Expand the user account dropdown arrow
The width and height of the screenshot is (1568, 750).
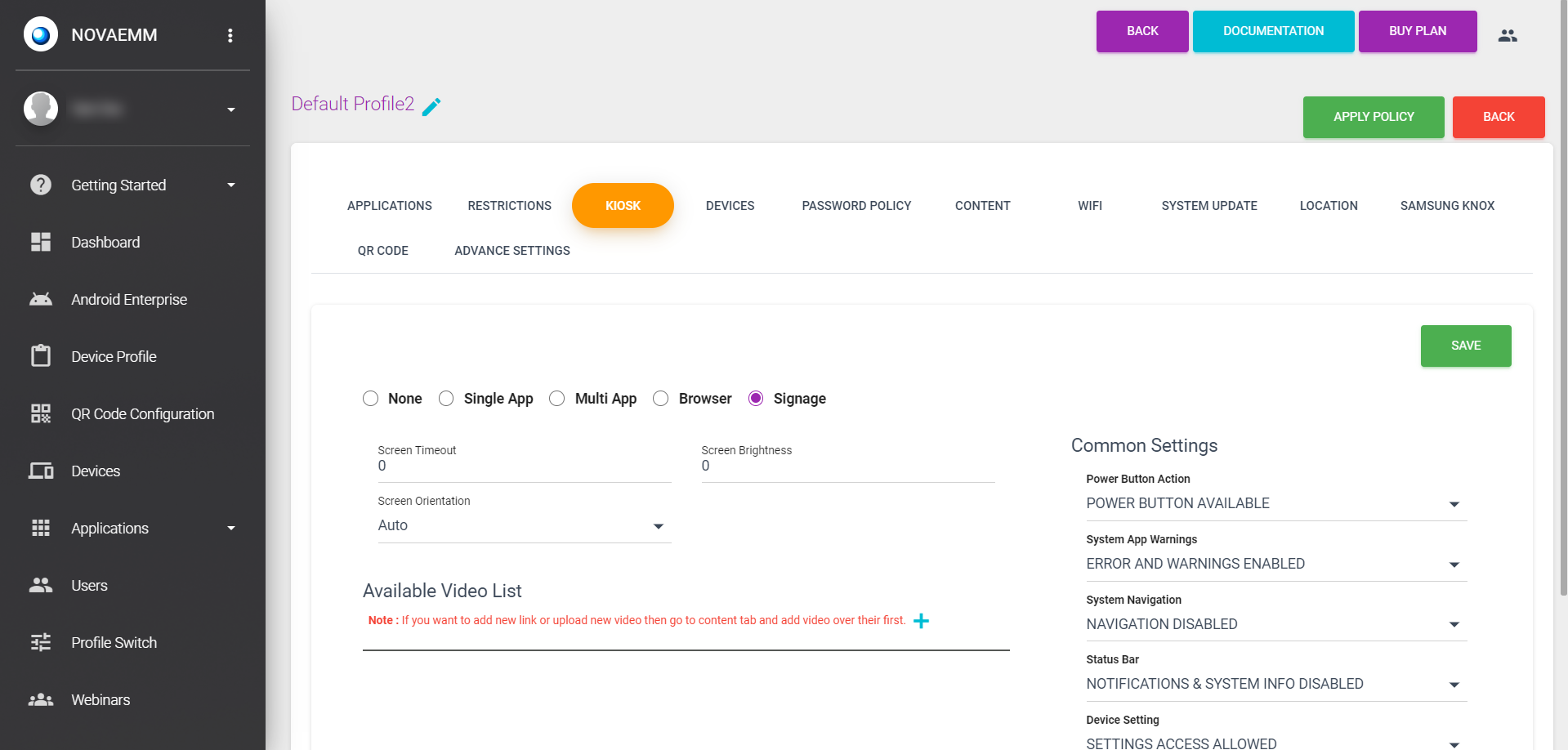pyautogui.click(x=231, y=109)
